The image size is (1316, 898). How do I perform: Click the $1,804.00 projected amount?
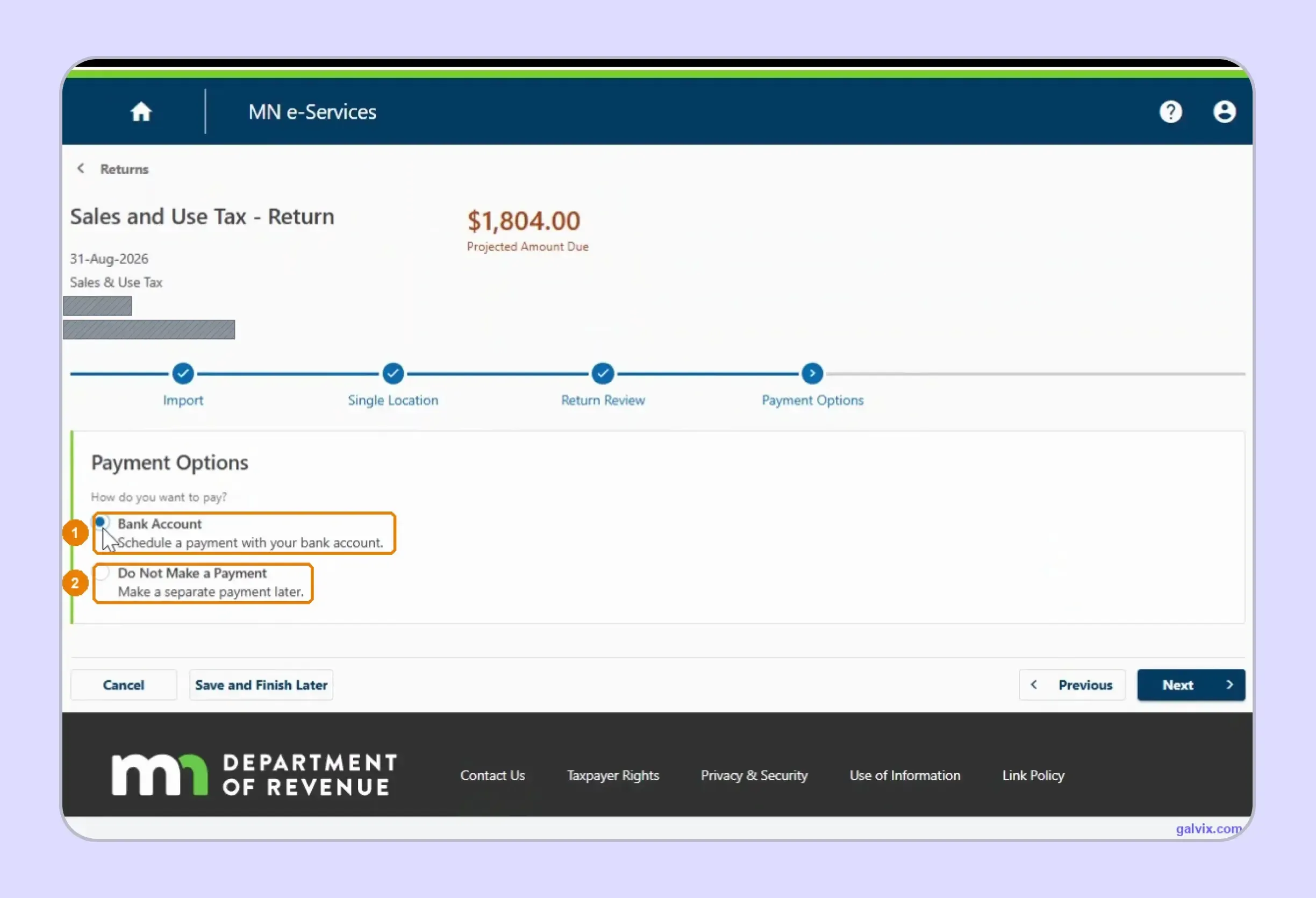point(524,220)
